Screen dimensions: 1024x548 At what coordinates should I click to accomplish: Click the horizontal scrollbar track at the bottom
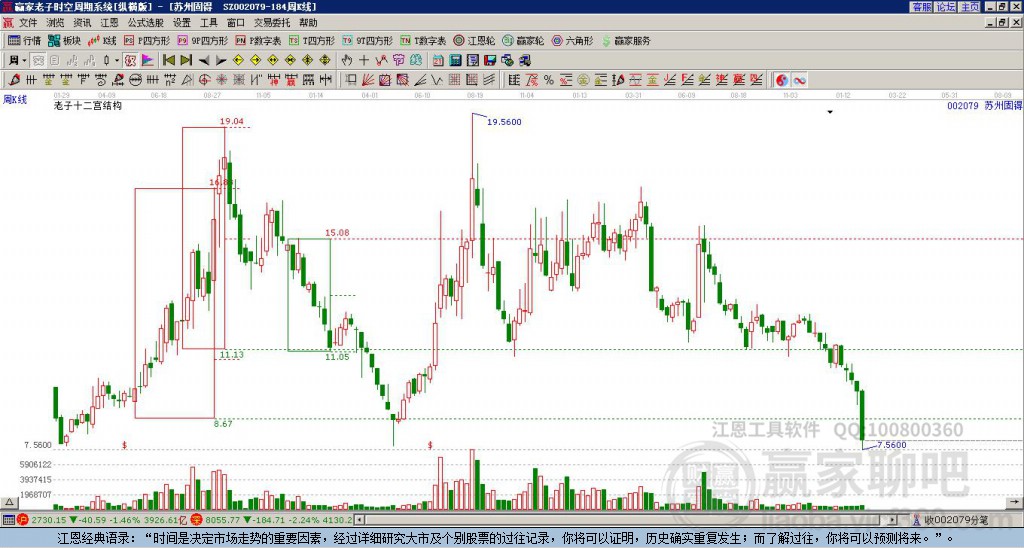pyautogui.click(x=626, y=520)
